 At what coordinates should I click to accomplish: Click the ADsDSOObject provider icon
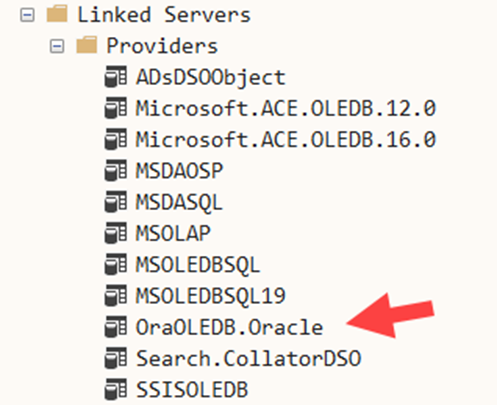pos(116,77)
